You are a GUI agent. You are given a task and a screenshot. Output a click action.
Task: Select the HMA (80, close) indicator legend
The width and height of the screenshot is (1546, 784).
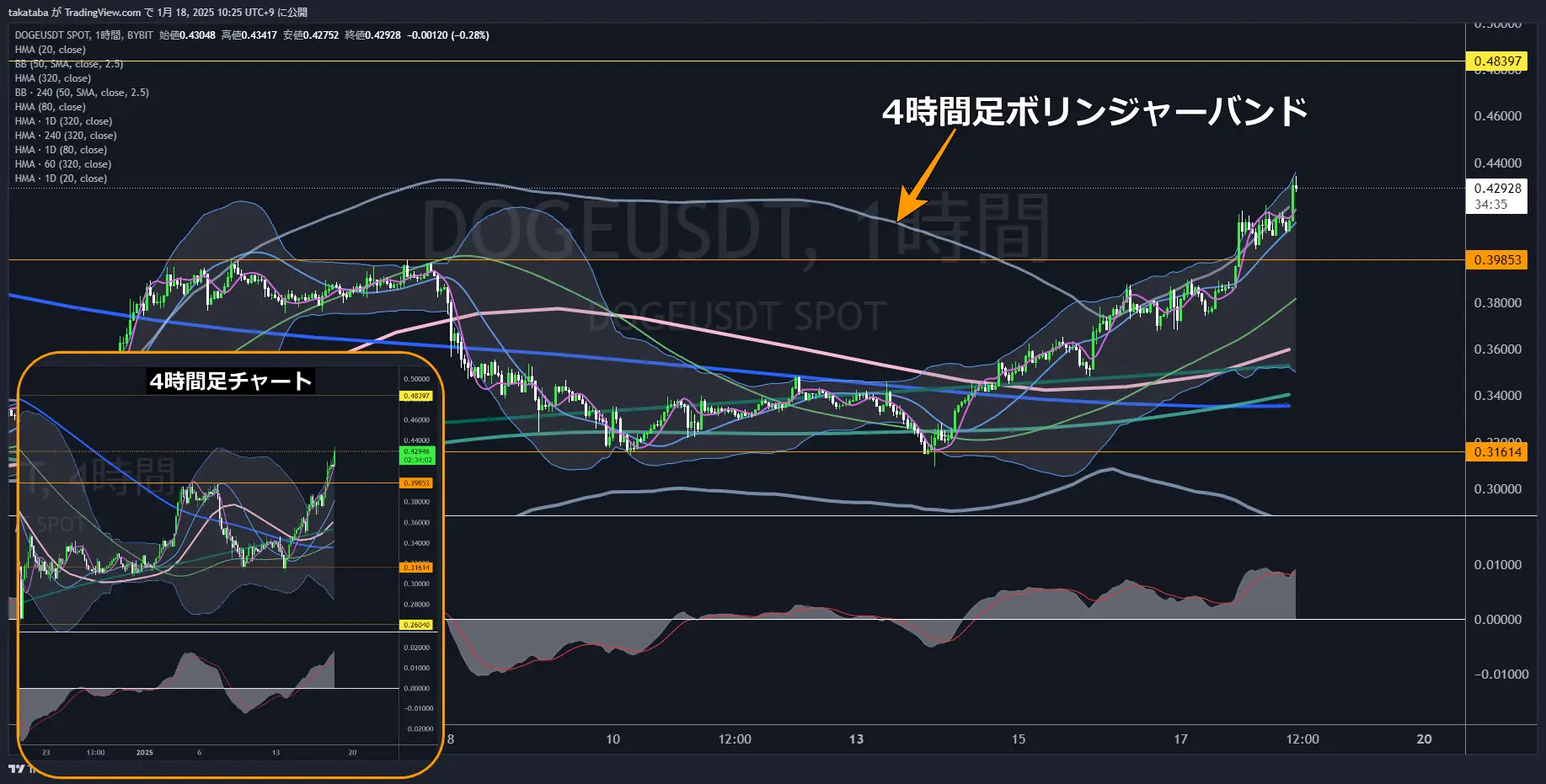point(51,107)
